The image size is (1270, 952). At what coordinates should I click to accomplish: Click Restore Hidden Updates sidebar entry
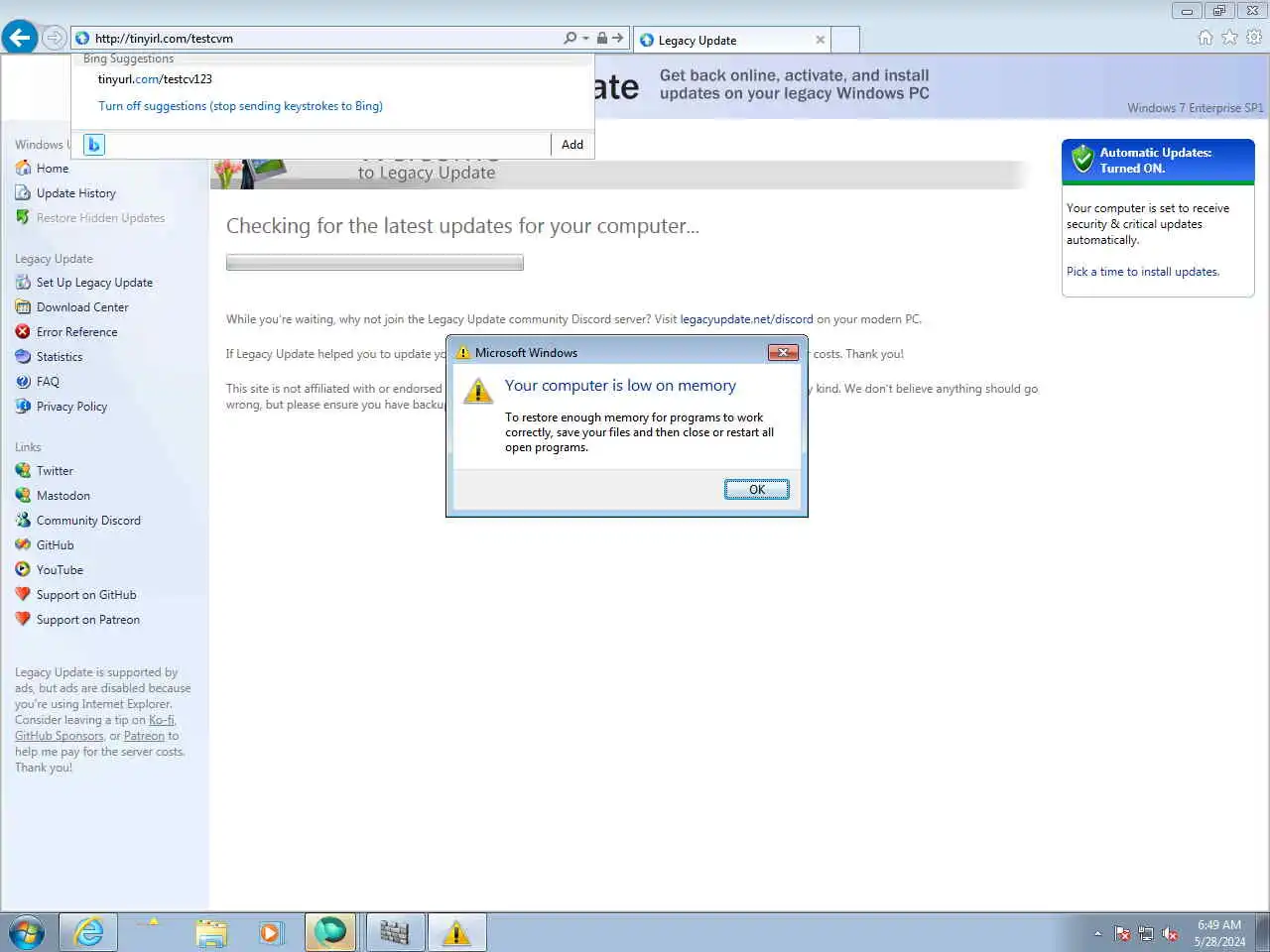(x=100, y=218)
